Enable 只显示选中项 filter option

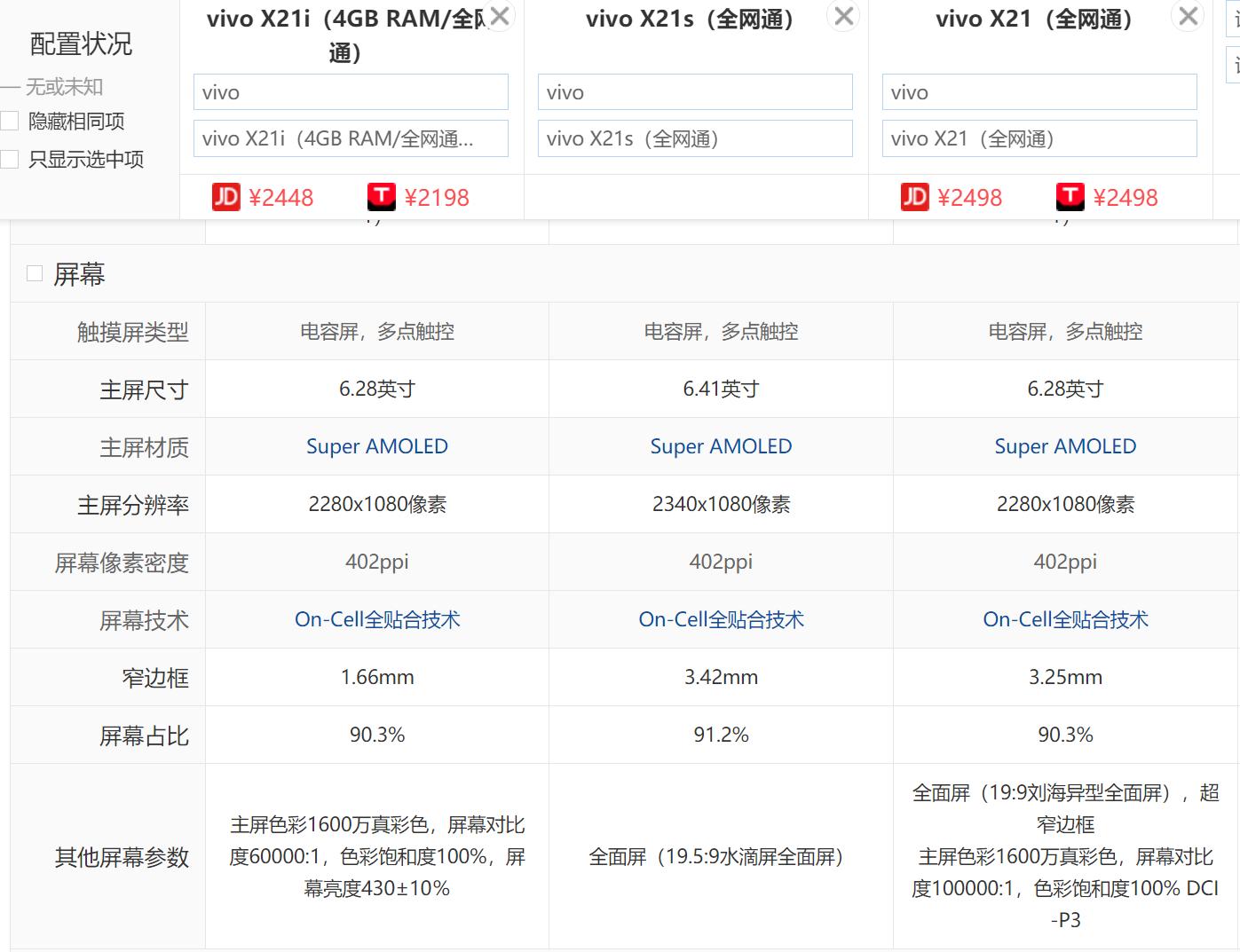click(x=10, y=159)
